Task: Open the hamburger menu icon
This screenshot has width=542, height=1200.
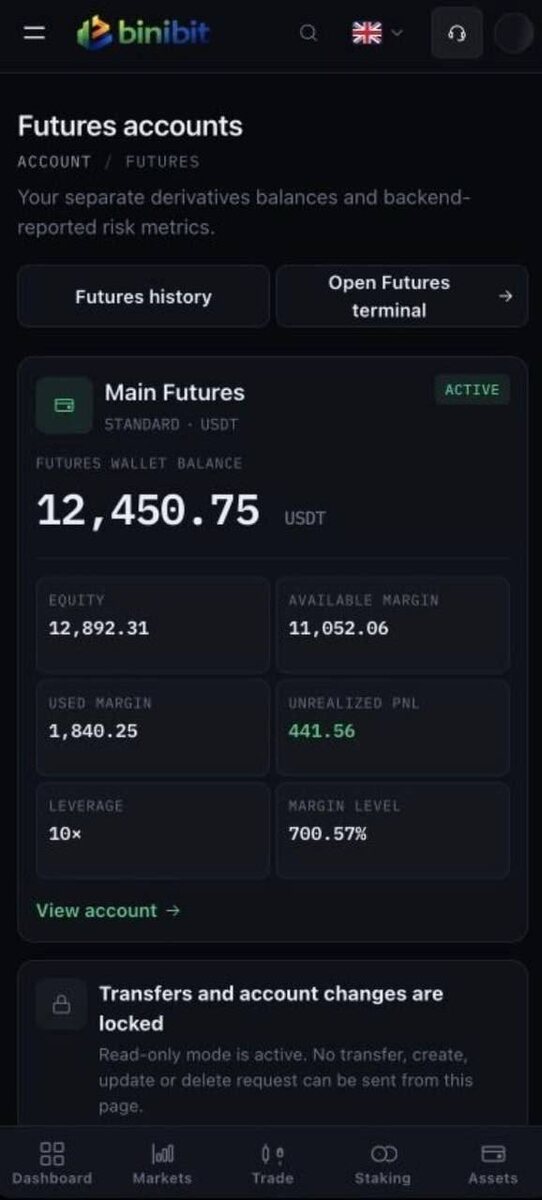Action: point(34,33)
